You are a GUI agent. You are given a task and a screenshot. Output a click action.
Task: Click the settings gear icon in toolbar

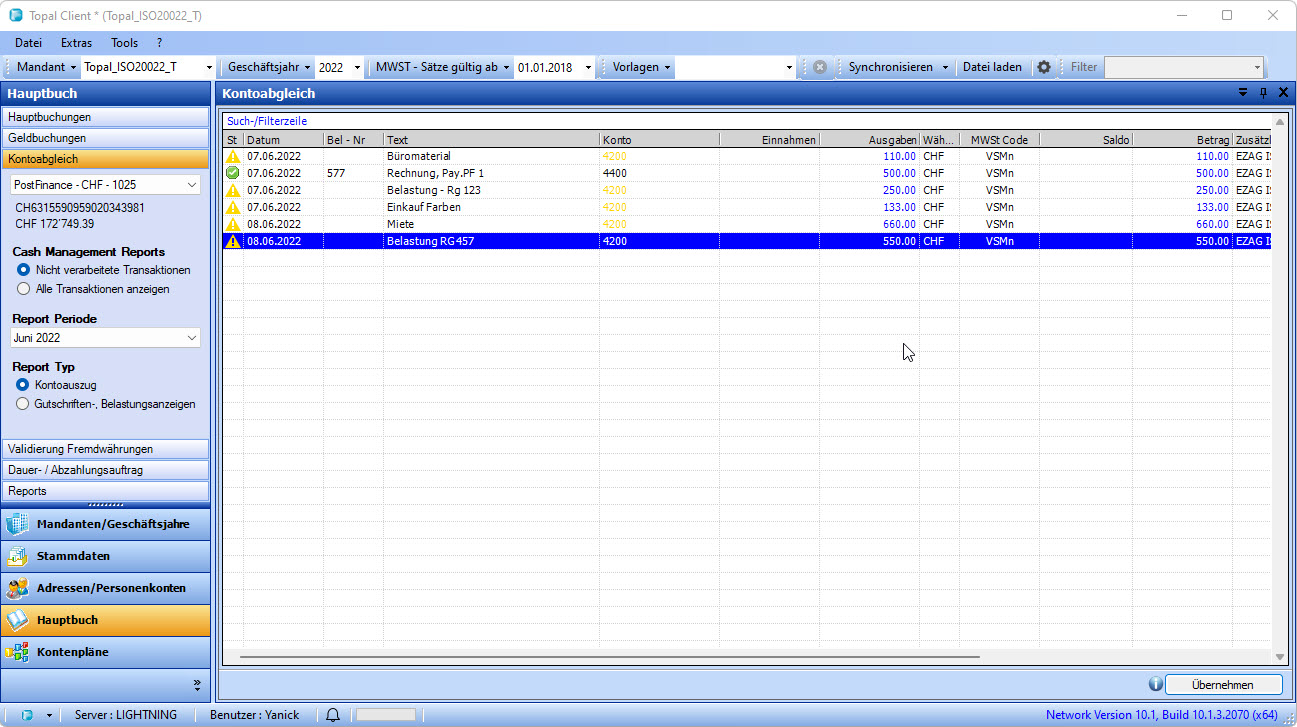point(1044,67)
